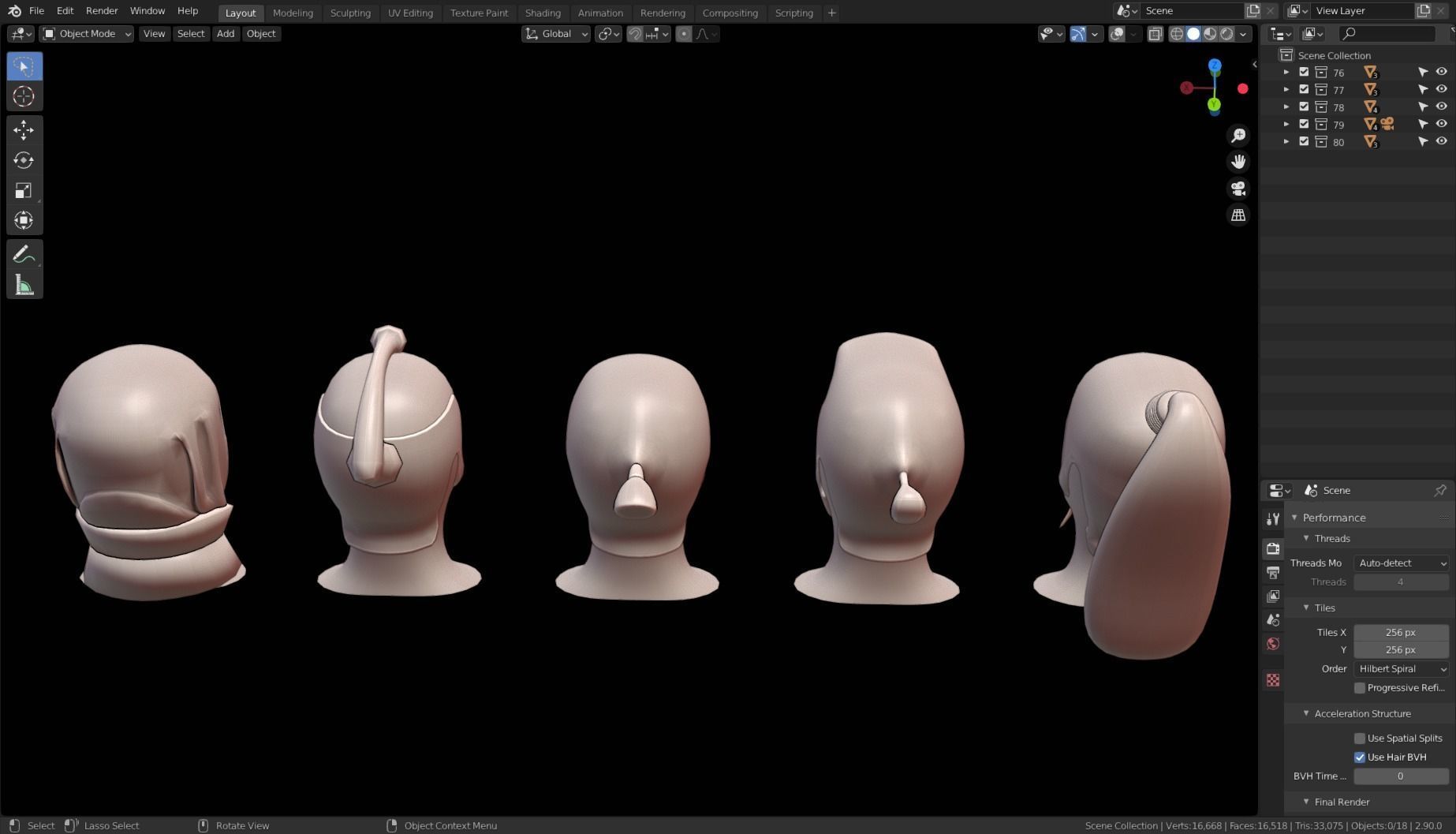Click the outliner search field
The image size is (1456, 834).
[1388, 34]
